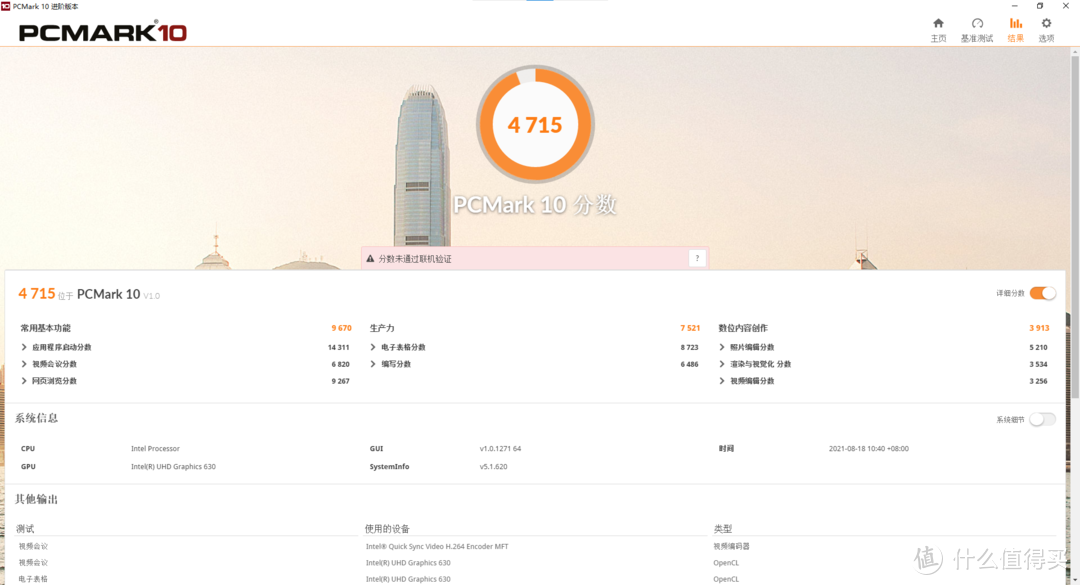Screen dimensions: 1080x585
Task: Open the 选项 settings gear icon
Action: pyautogui.click(x=1046, y=24)
